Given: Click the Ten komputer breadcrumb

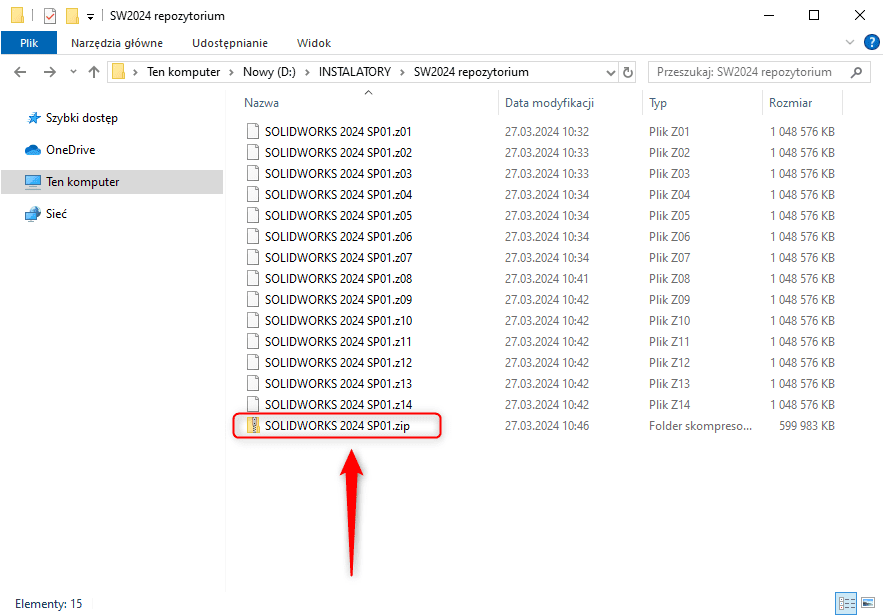Looking at the screenshot, I should click(183, 72).
